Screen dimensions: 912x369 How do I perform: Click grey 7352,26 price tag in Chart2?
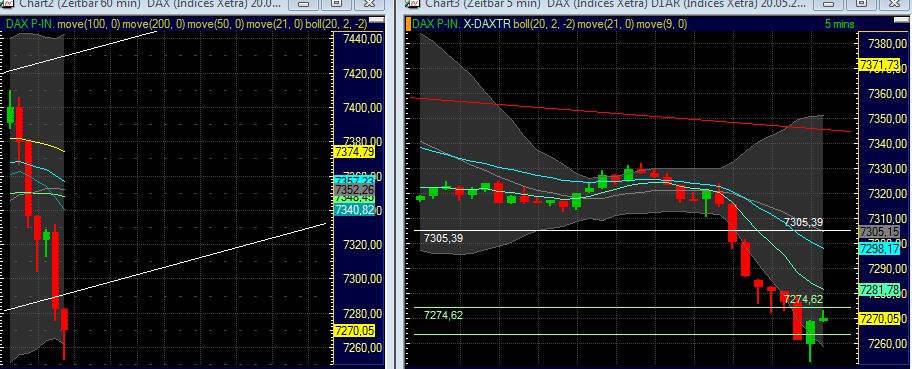point(354,190)
